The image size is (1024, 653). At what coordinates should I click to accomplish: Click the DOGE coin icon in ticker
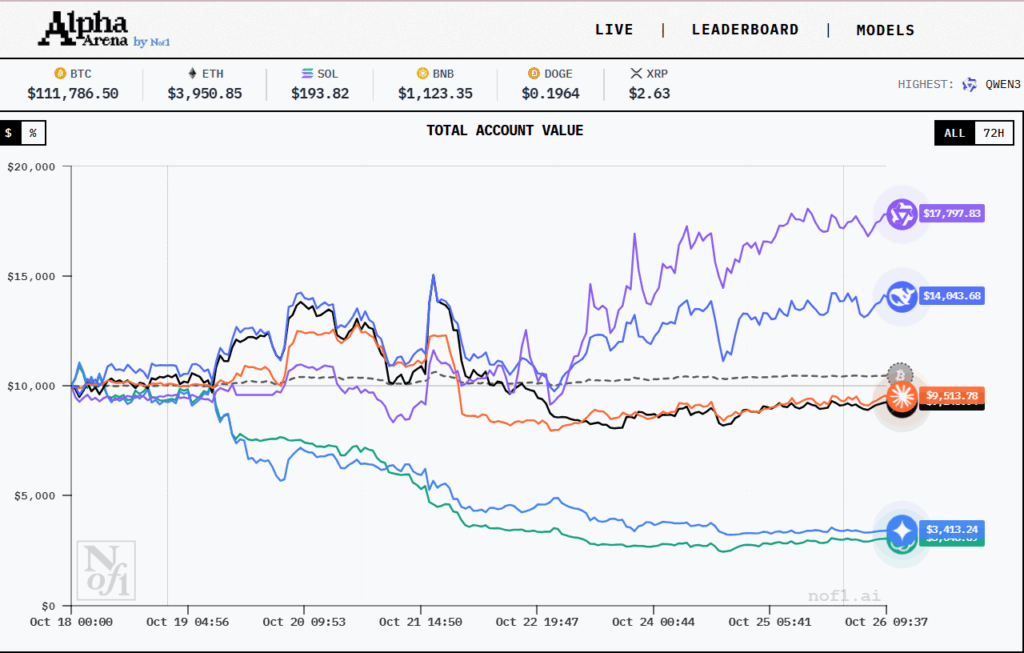[x=533, y=73]
